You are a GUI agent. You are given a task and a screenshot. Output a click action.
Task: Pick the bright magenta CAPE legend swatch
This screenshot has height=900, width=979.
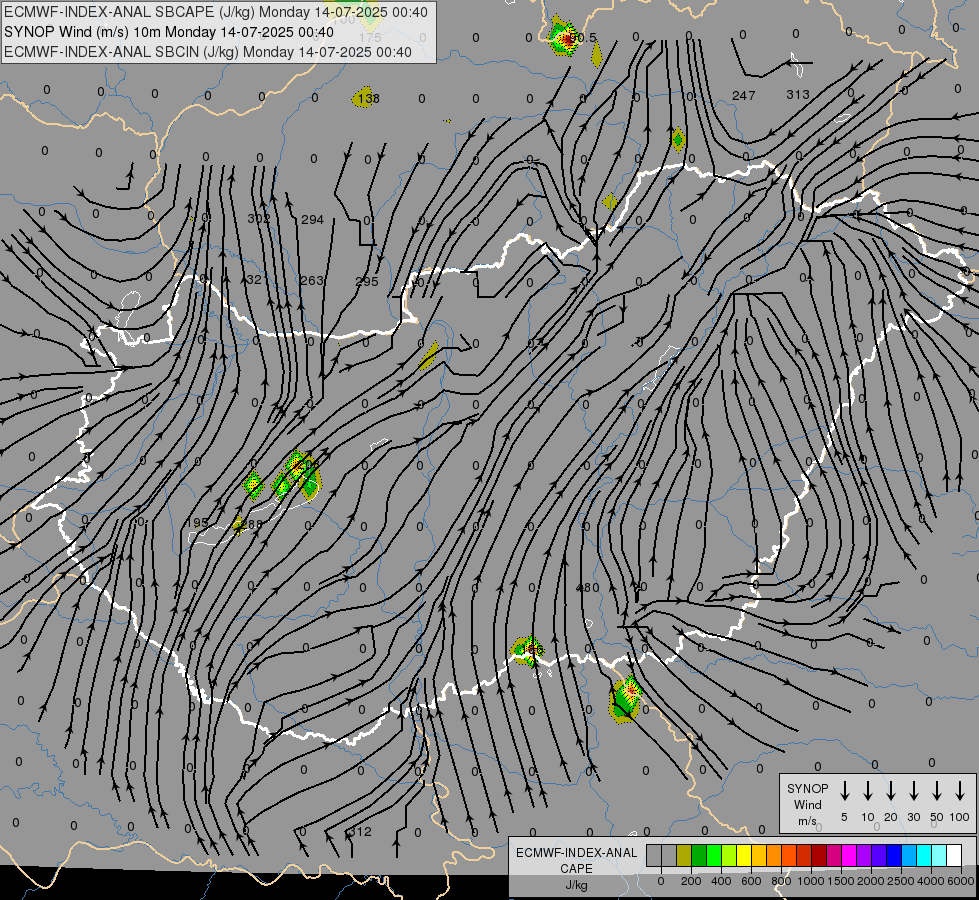click(x=849, y=856)
